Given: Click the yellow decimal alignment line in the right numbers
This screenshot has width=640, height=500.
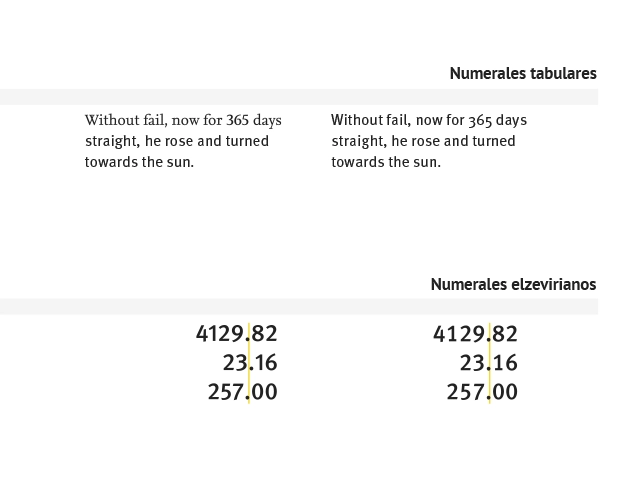Looking at the screenshot, I should [489, 362].
